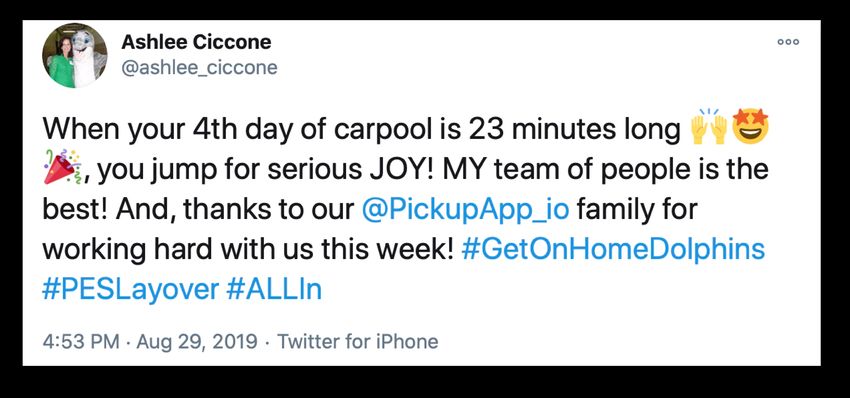Open the three-dot more options menu
The width and height of the screenshot is (850, 398).
pos(788,42)
